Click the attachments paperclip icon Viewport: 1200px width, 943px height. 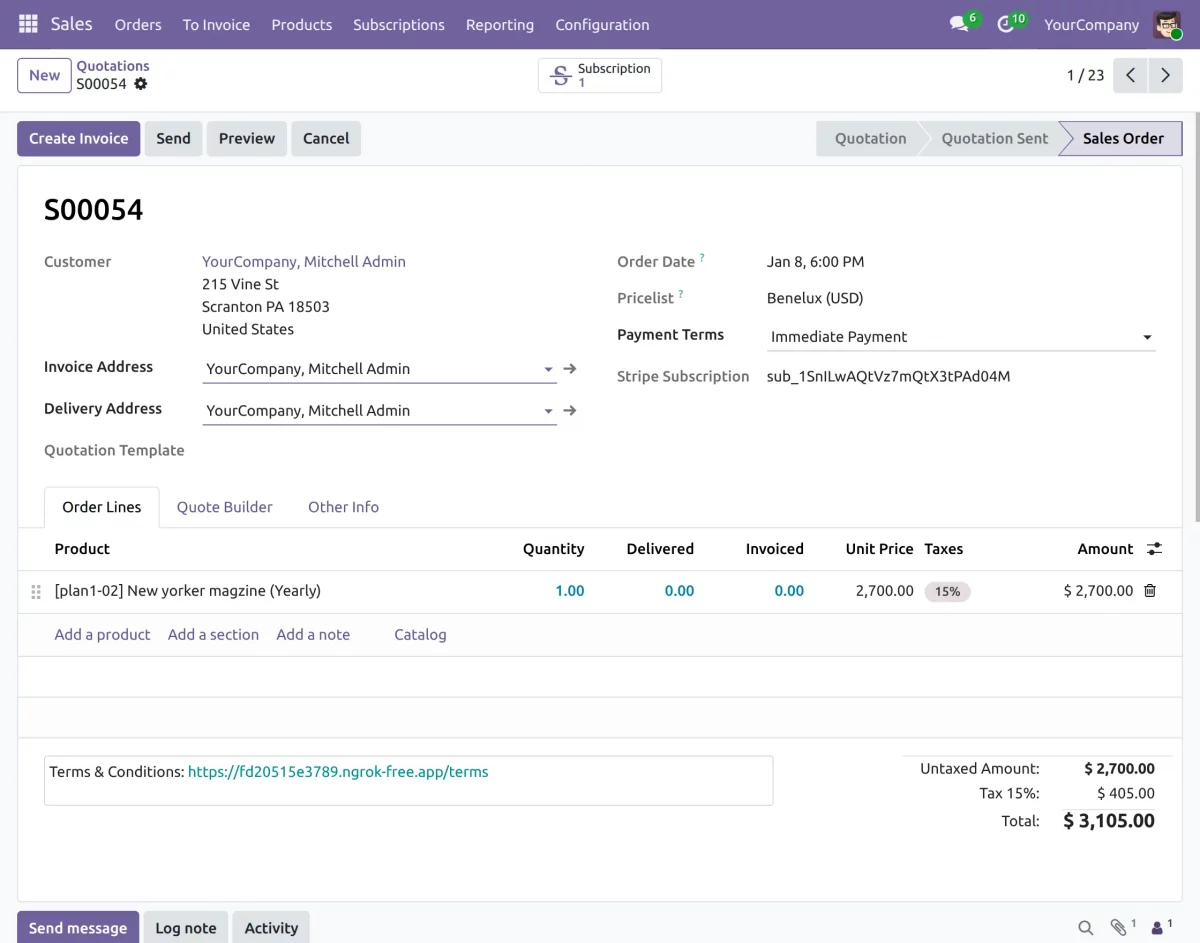tap(1119, 927)
